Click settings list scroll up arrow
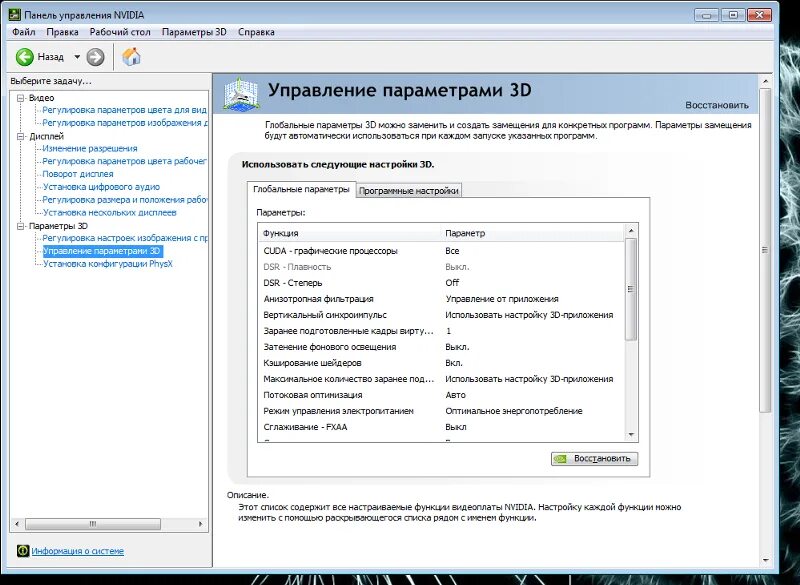800x585 pixels. coord(631,231)
